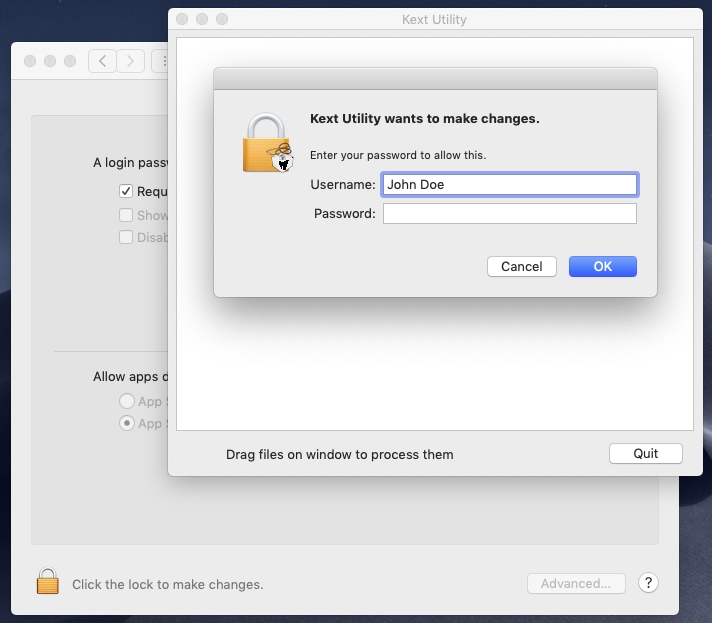Go back in System Preferences window
Image resolution: width=712 pixels, height=623 pixels.
pos(103,61)
